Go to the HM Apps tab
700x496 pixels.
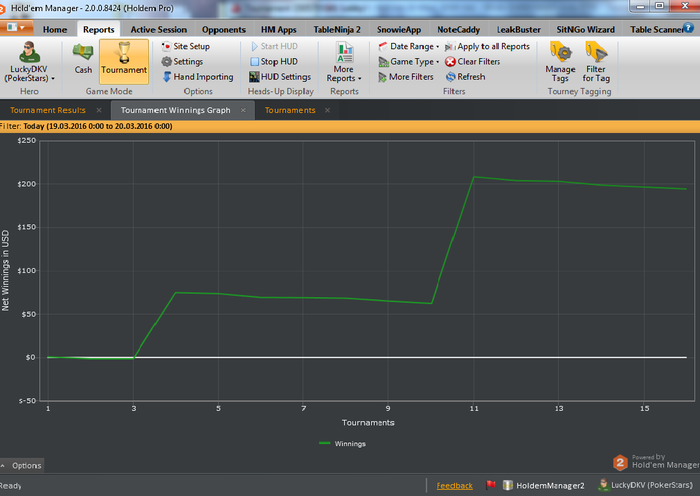(279, 29)
